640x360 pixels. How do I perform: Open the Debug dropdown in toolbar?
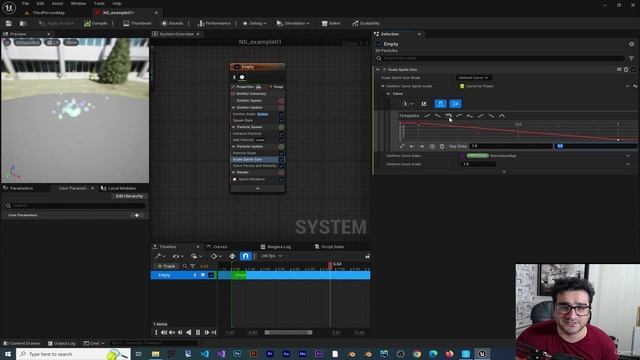pos(254,23)
